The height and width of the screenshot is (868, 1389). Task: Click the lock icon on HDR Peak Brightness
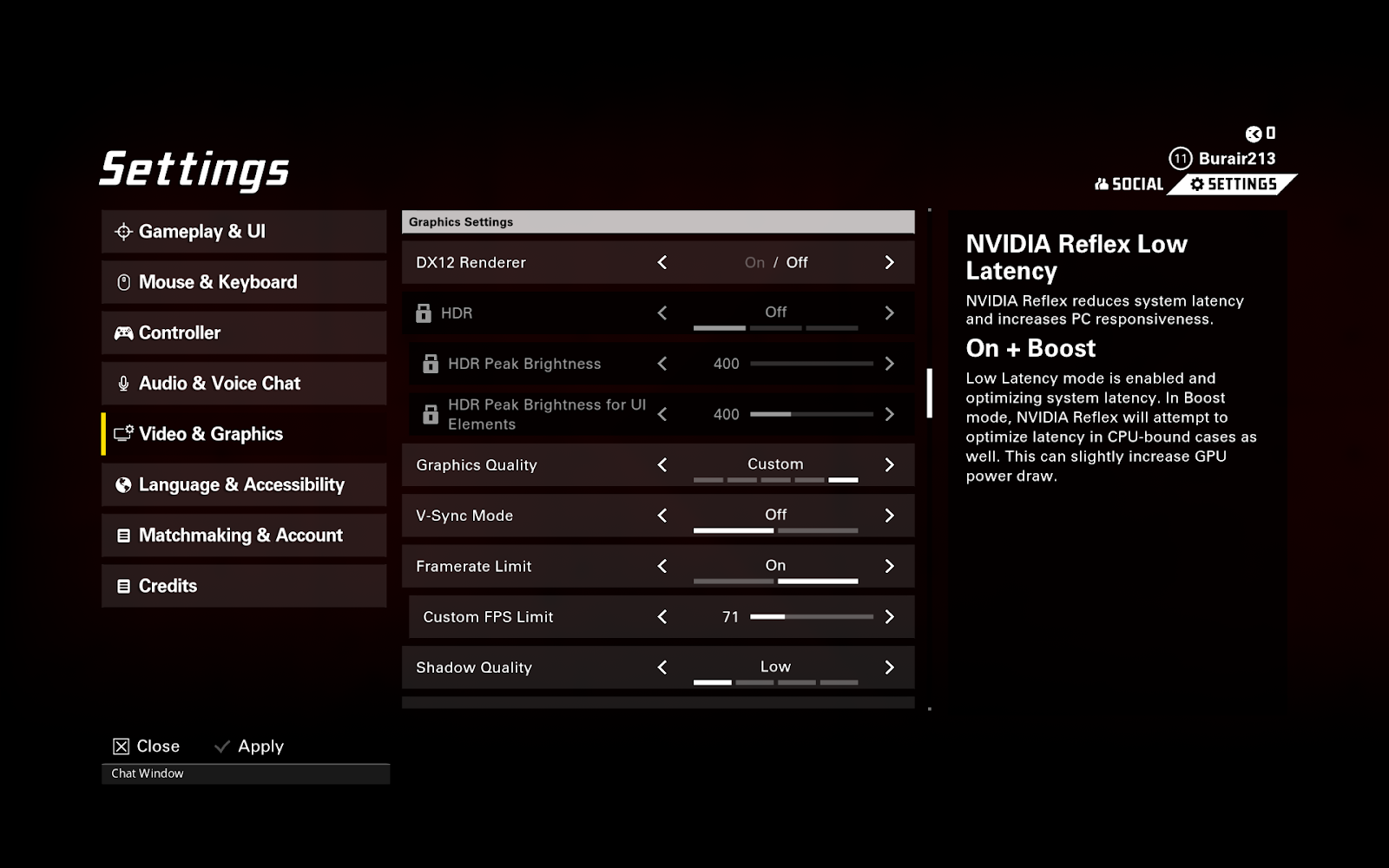(x=431, y=364)
